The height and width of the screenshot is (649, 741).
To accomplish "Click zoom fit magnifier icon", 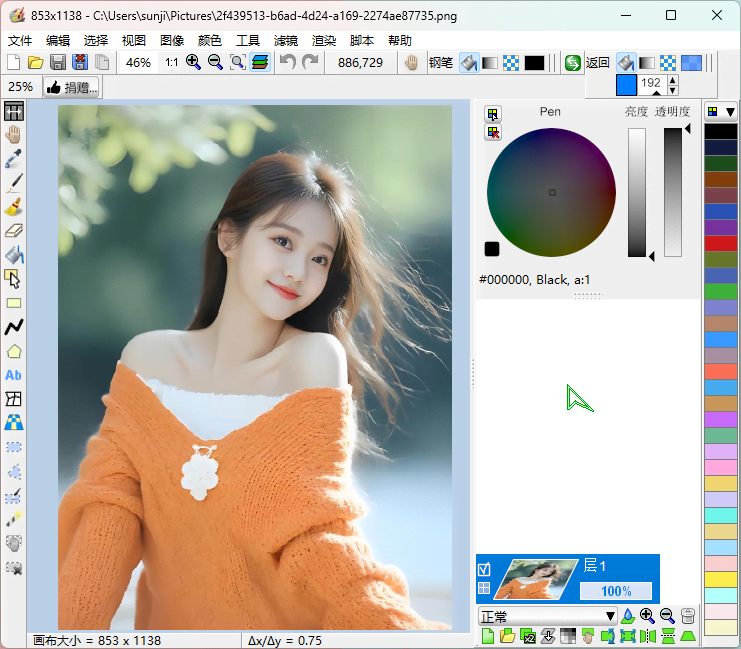I will point(237,62).
